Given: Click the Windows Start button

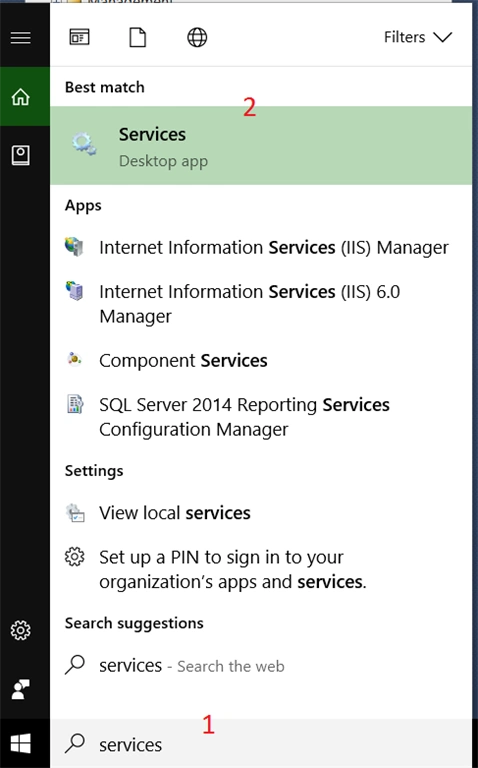Looking at the screenshot, I should [x=21, y=744].
